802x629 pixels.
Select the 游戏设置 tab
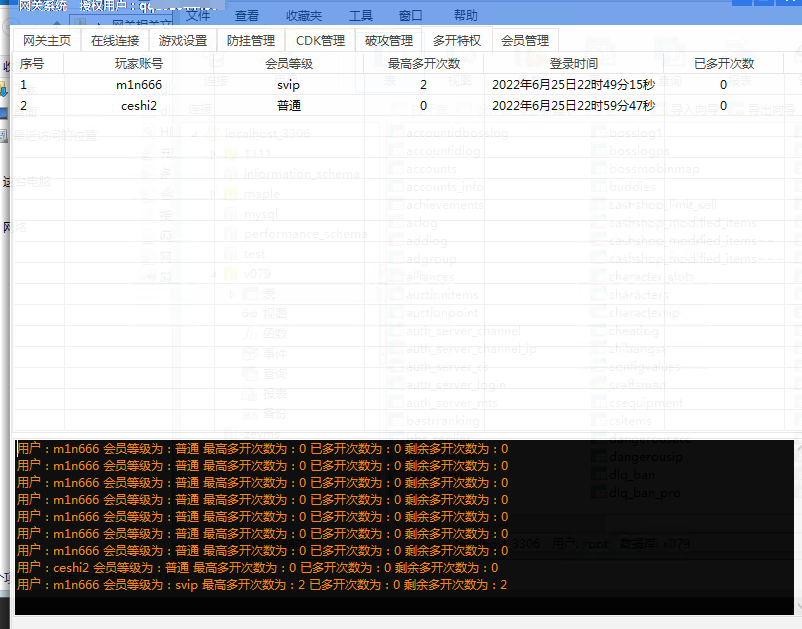(x=183, y=40)
